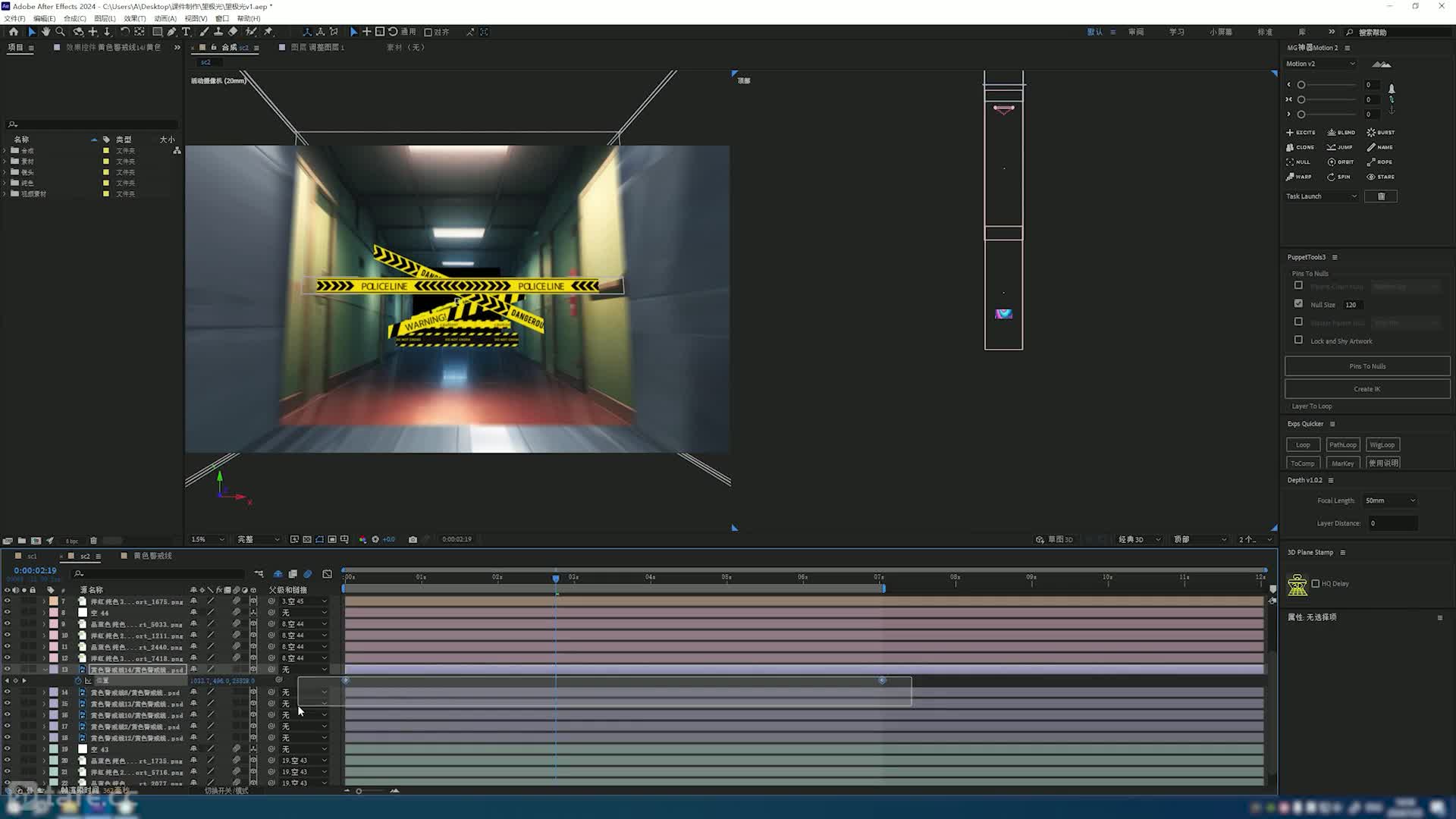Click the ORBIT button in Motion 2

pos(1341,162)
